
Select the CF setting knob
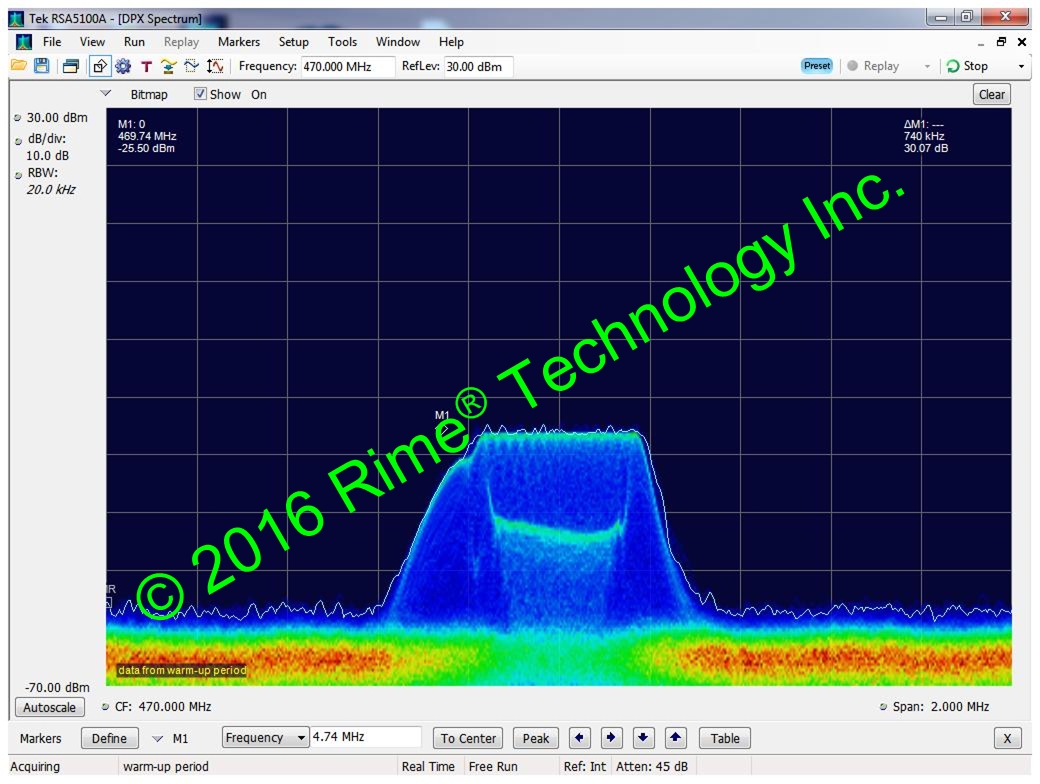coord(105,707)
